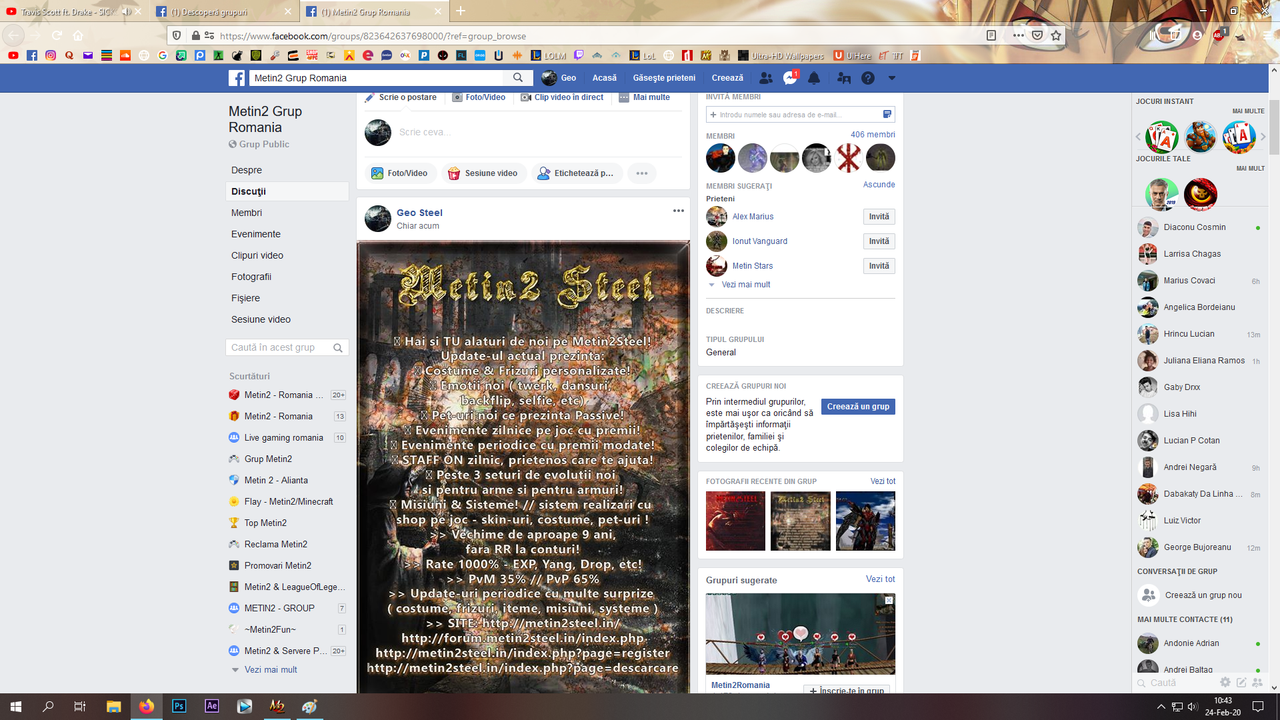The image size is (1280, 720).
Task: Click the Foto/Video button in composer
Action: click(400, 173)
